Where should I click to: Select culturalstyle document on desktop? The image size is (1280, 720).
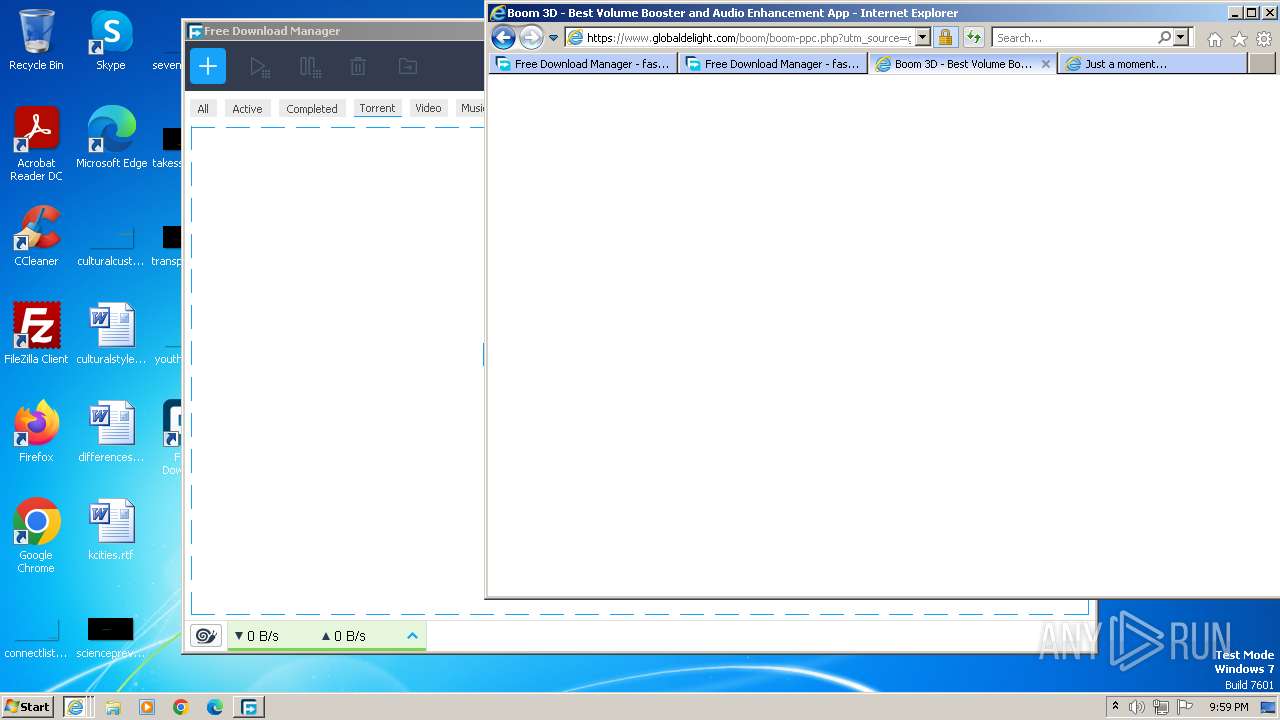point(111,334)
